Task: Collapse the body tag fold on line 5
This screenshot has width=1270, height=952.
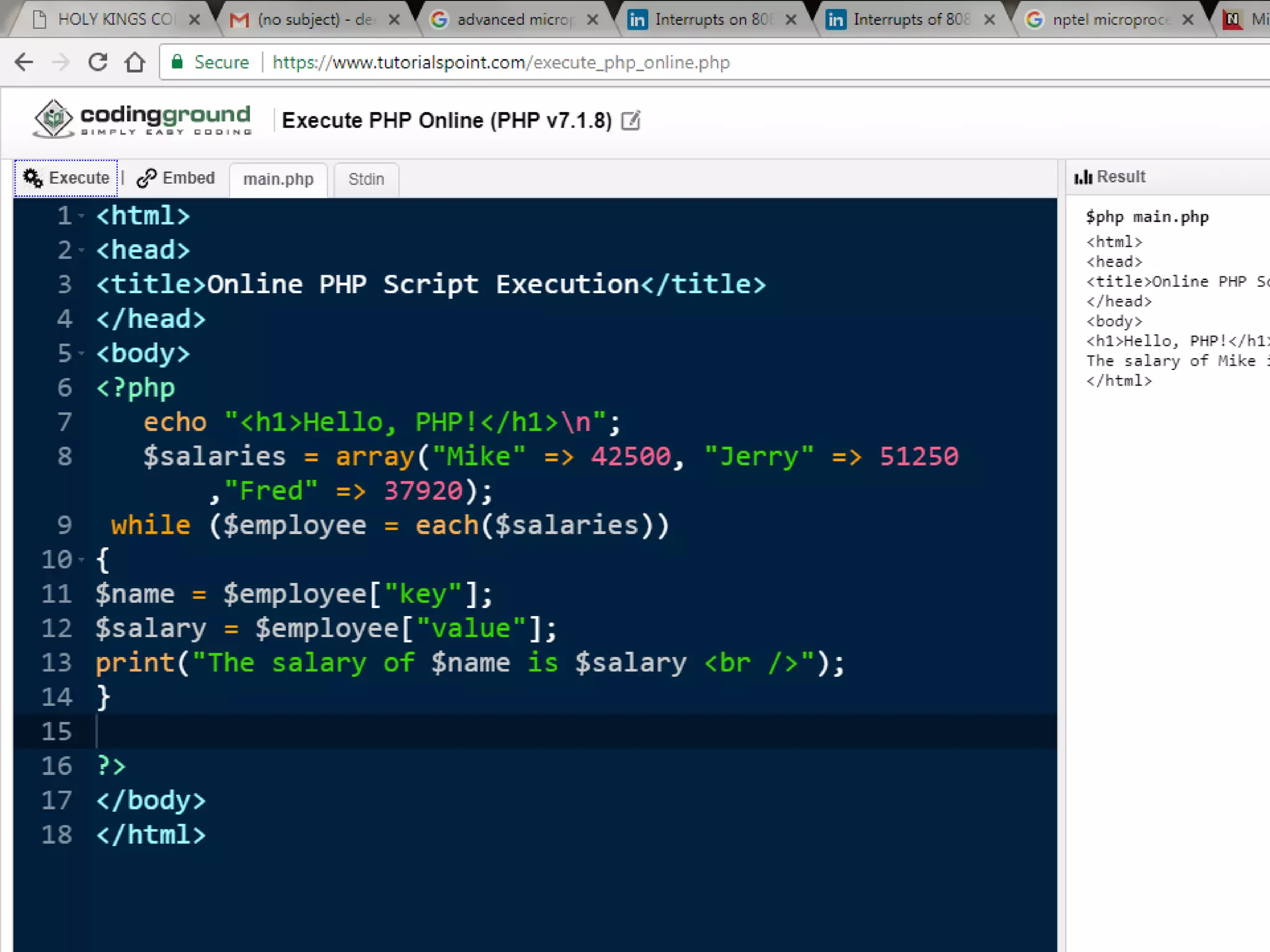Action: (82, 354)
